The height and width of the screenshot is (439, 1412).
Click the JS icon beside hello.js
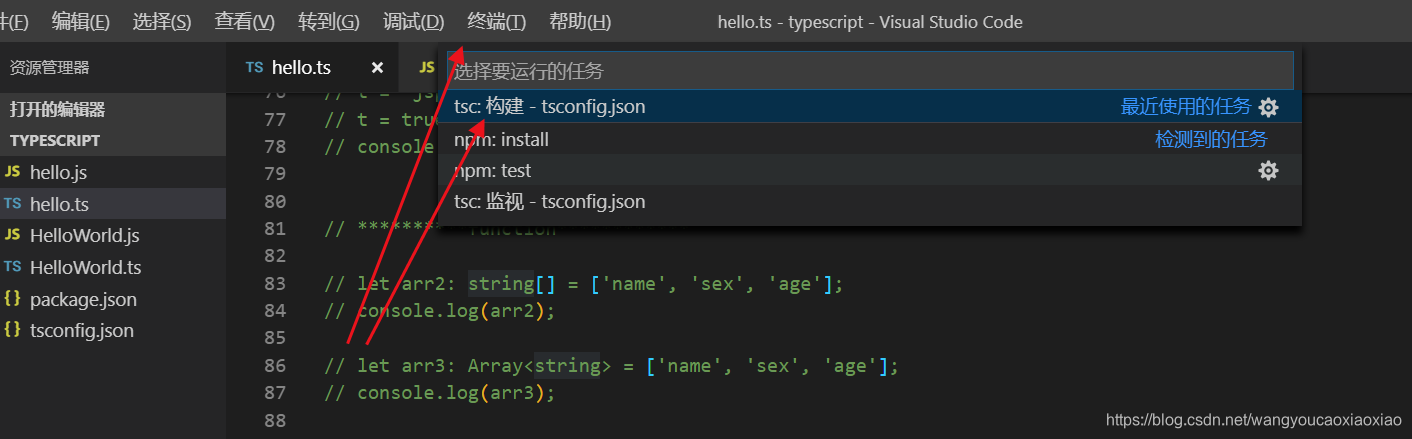pyautogui.click(x=12, y=172)
